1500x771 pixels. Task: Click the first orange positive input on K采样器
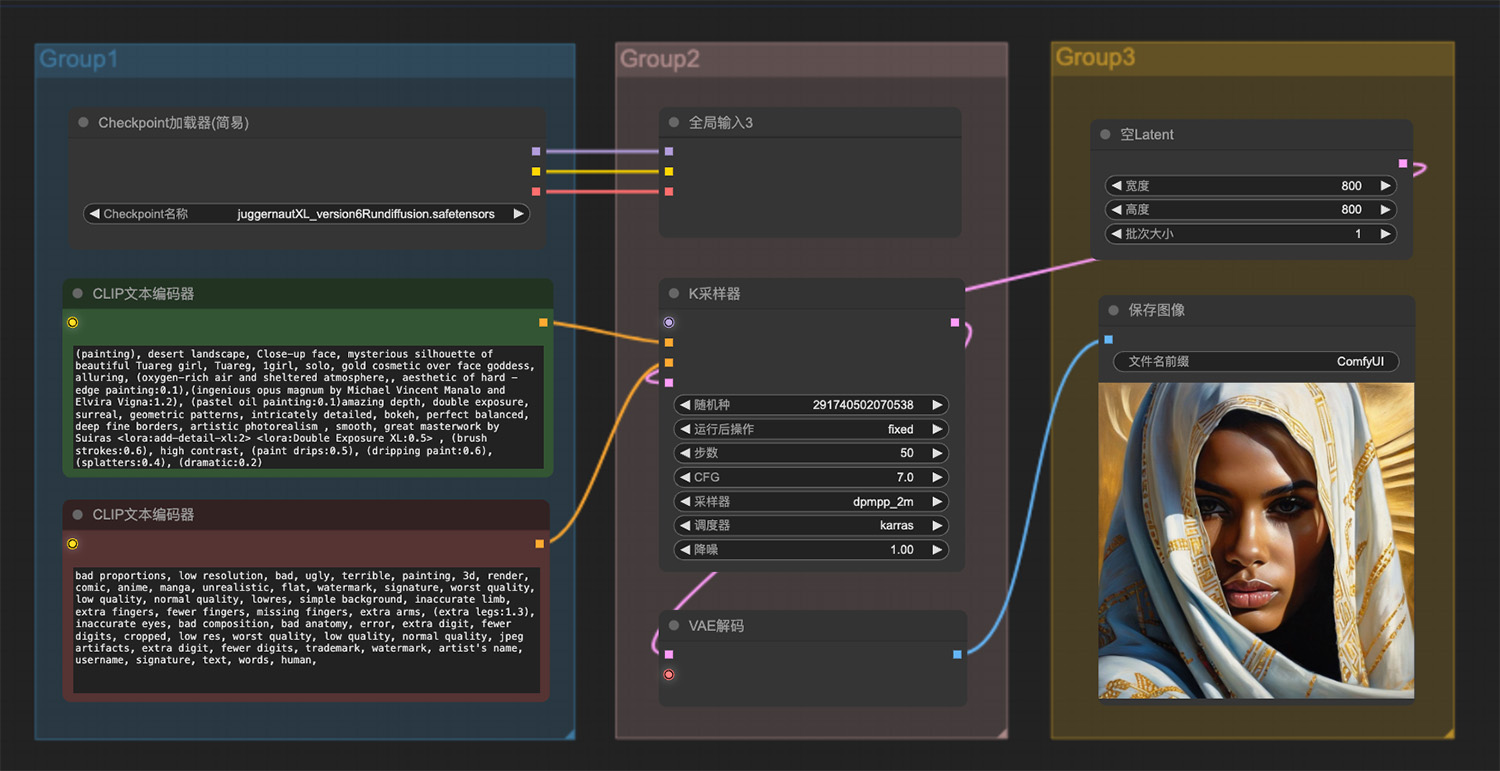pos(669,343)
